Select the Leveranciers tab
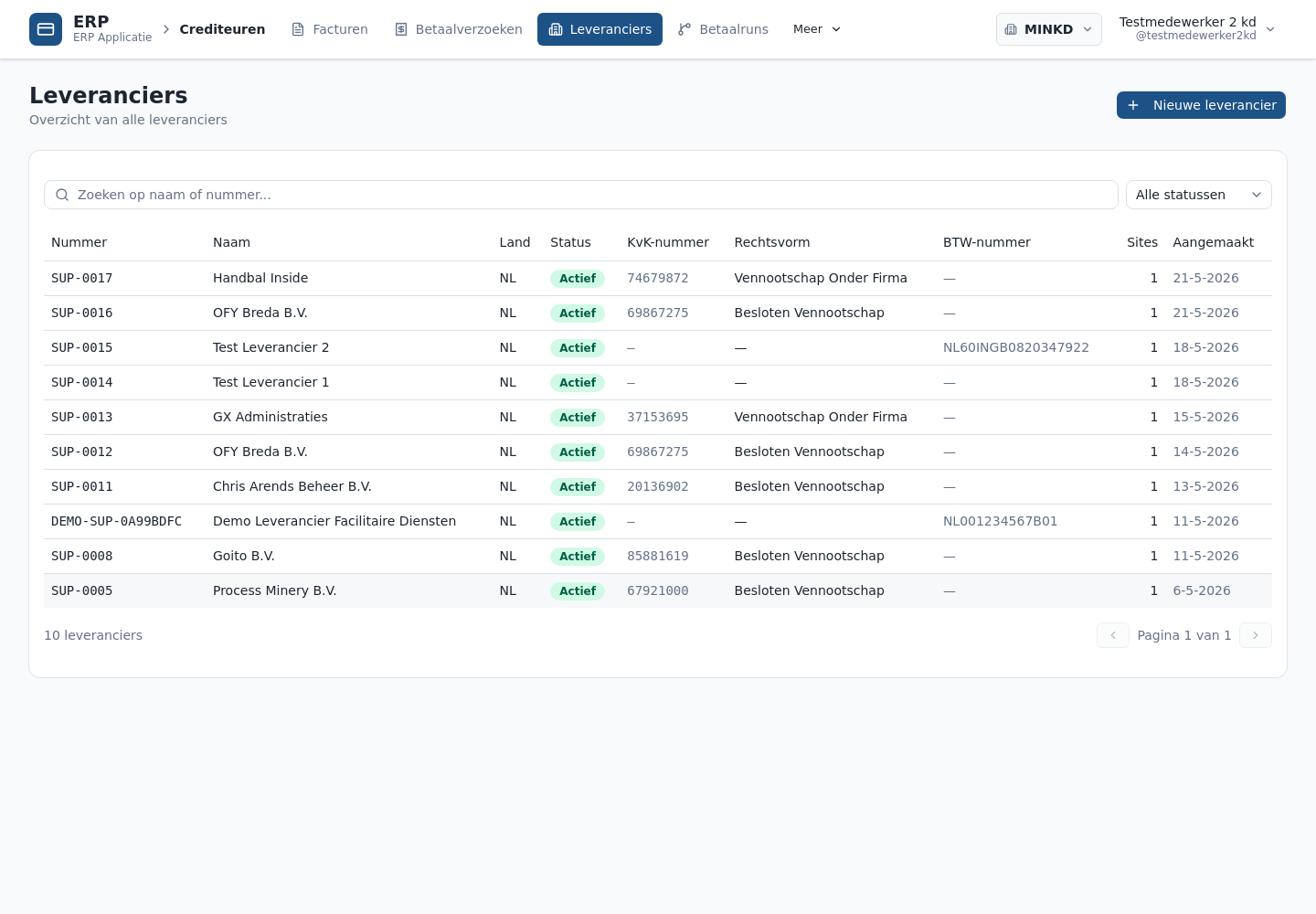1316x914 pixels. [x=600, y=29]
